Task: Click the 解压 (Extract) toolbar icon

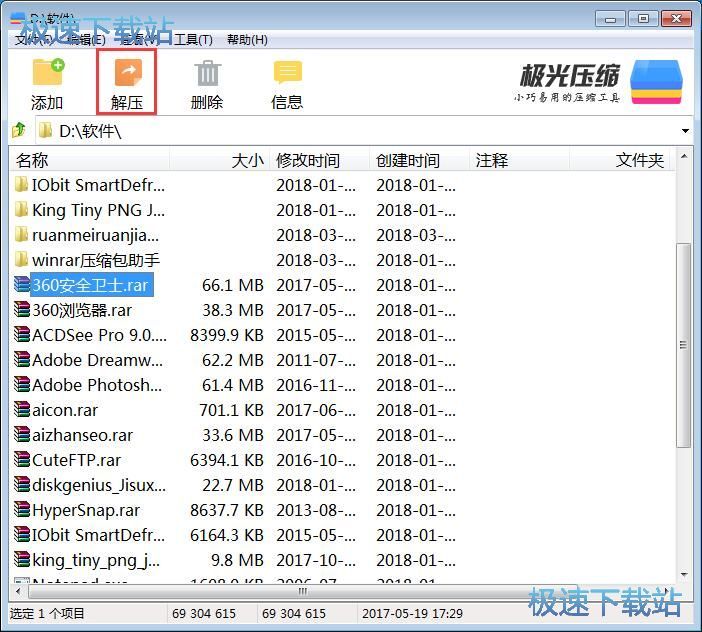Action: point(128,72)
